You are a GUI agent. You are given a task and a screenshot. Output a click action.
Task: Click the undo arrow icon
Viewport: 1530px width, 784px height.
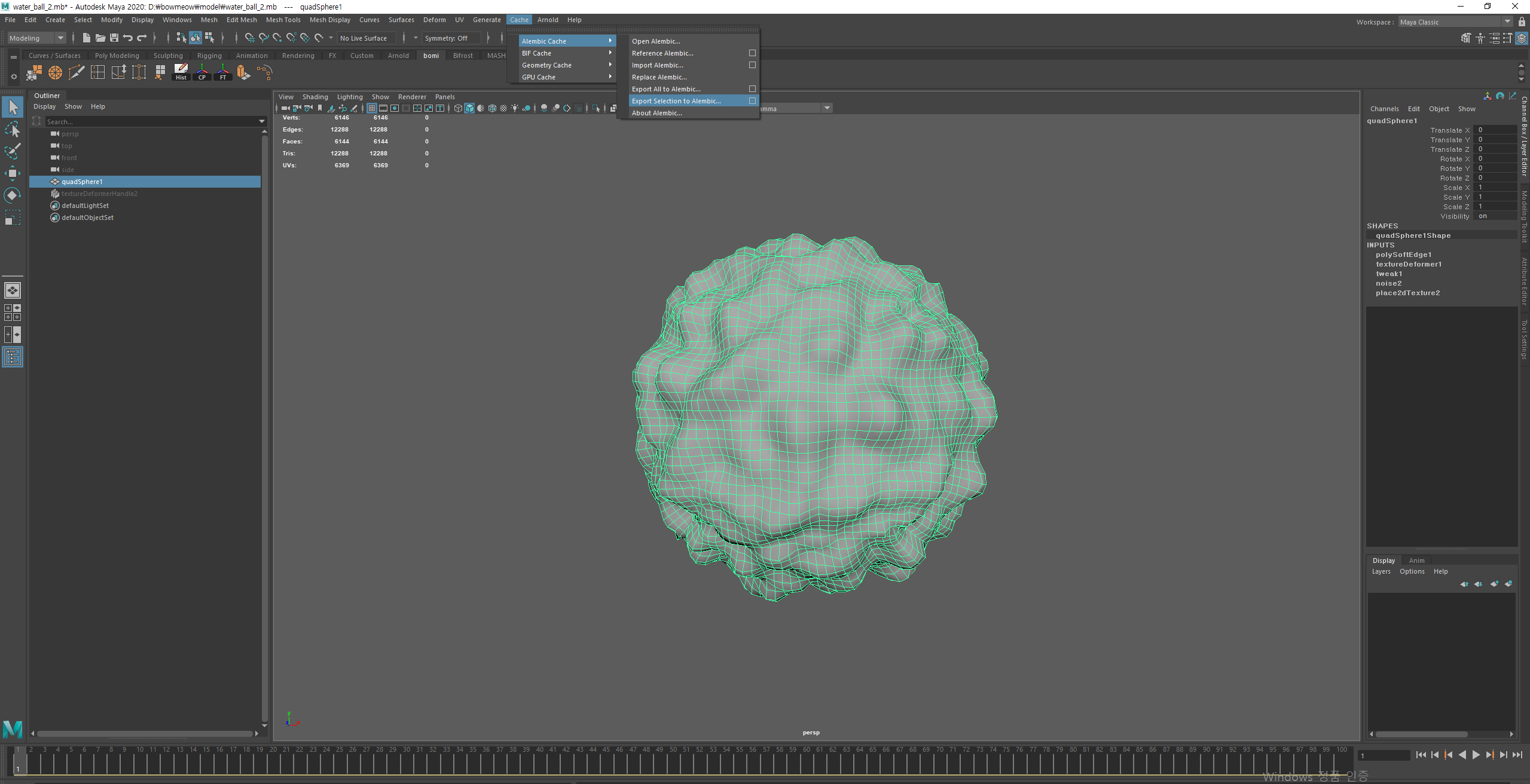(x=127, y=38)
